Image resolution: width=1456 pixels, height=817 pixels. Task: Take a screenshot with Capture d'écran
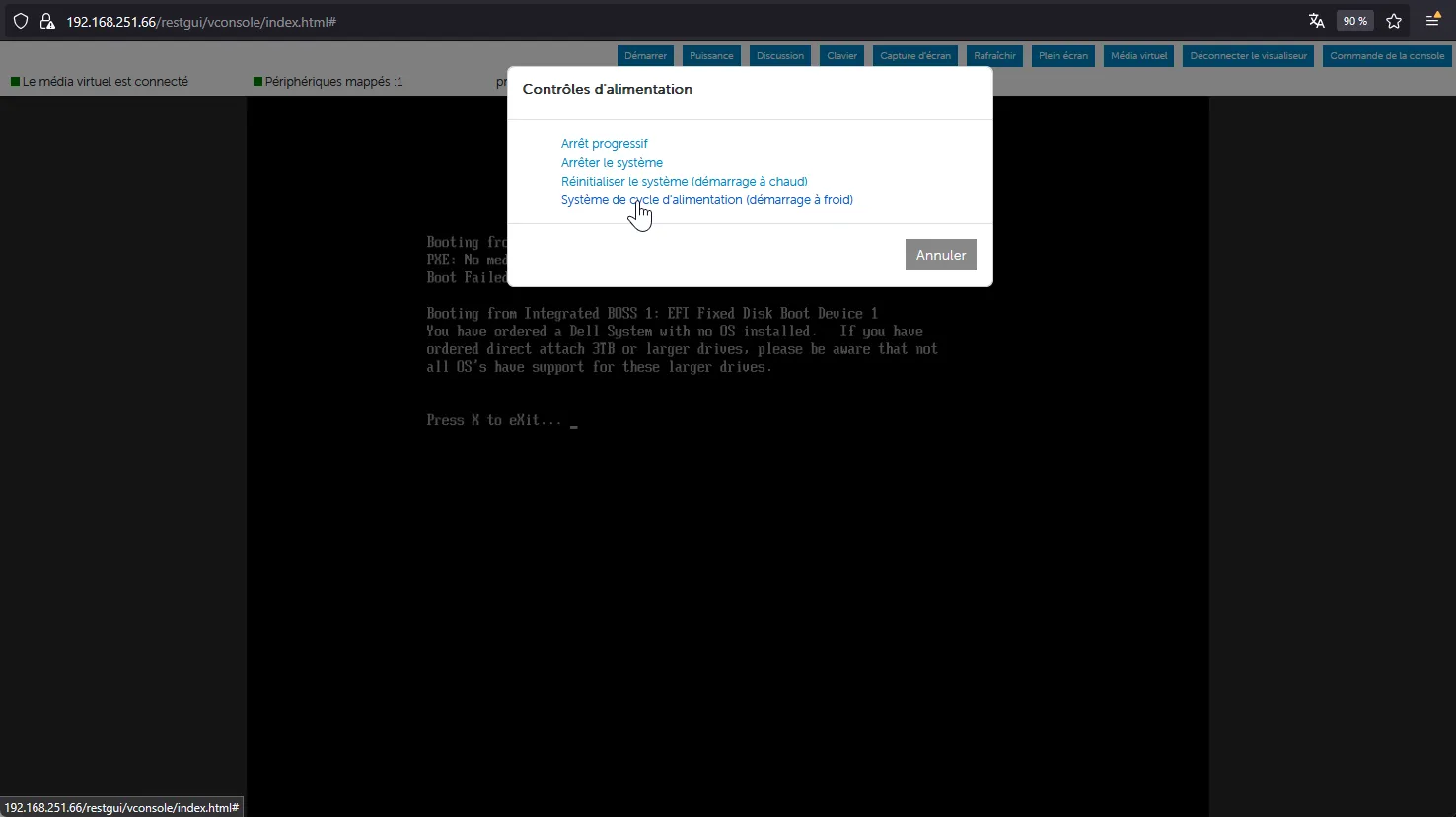914,56
